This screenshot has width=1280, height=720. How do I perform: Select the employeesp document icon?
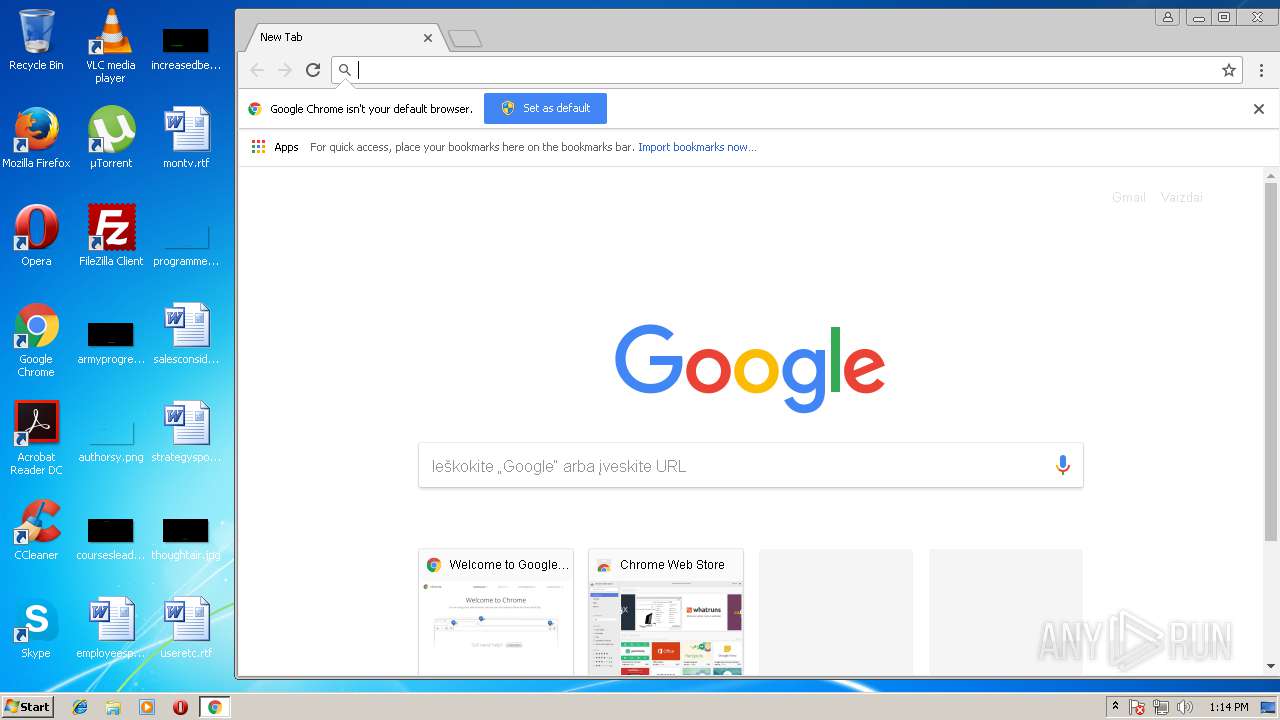[111, 628]
